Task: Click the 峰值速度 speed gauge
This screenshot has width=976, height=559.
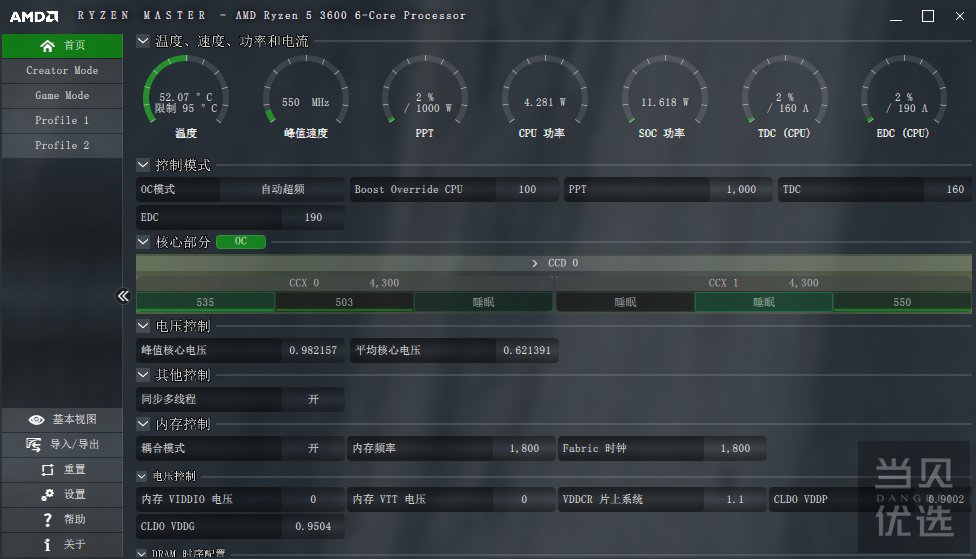Action: 306,98
